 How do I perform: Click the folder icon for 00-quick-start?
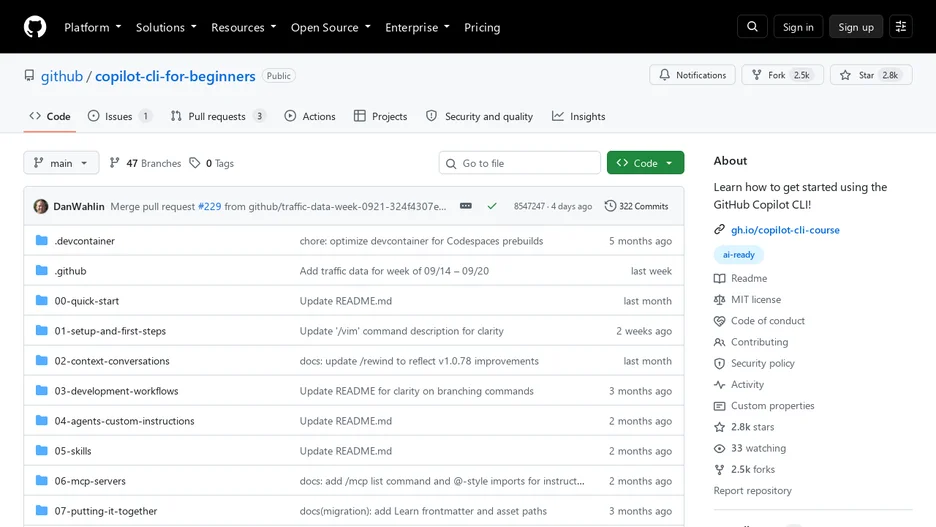tap(41, 300)
